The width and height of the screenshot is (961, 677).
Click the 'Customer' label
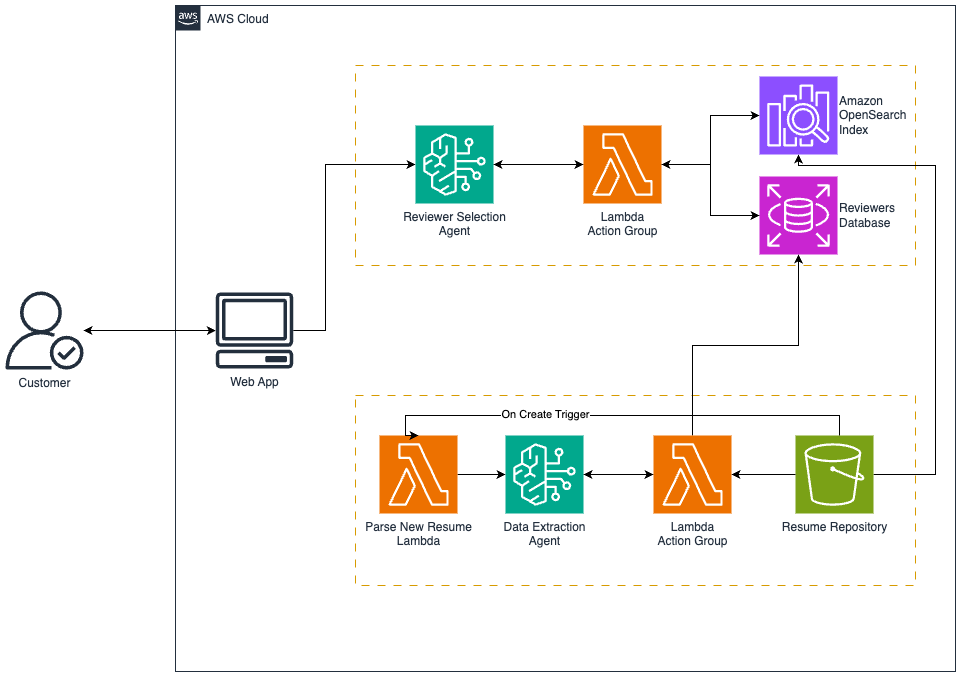[x=44, y=383]
